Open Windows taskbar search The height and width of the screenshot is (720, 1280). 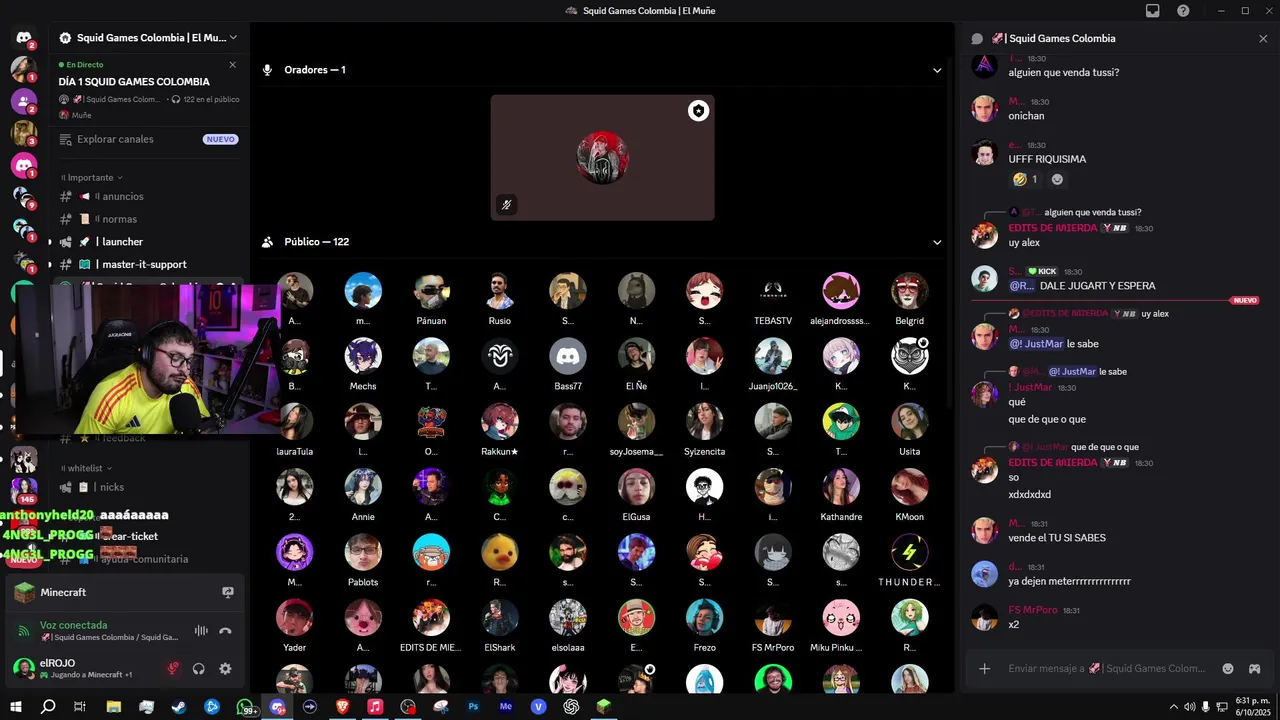[x=48, y=706]
